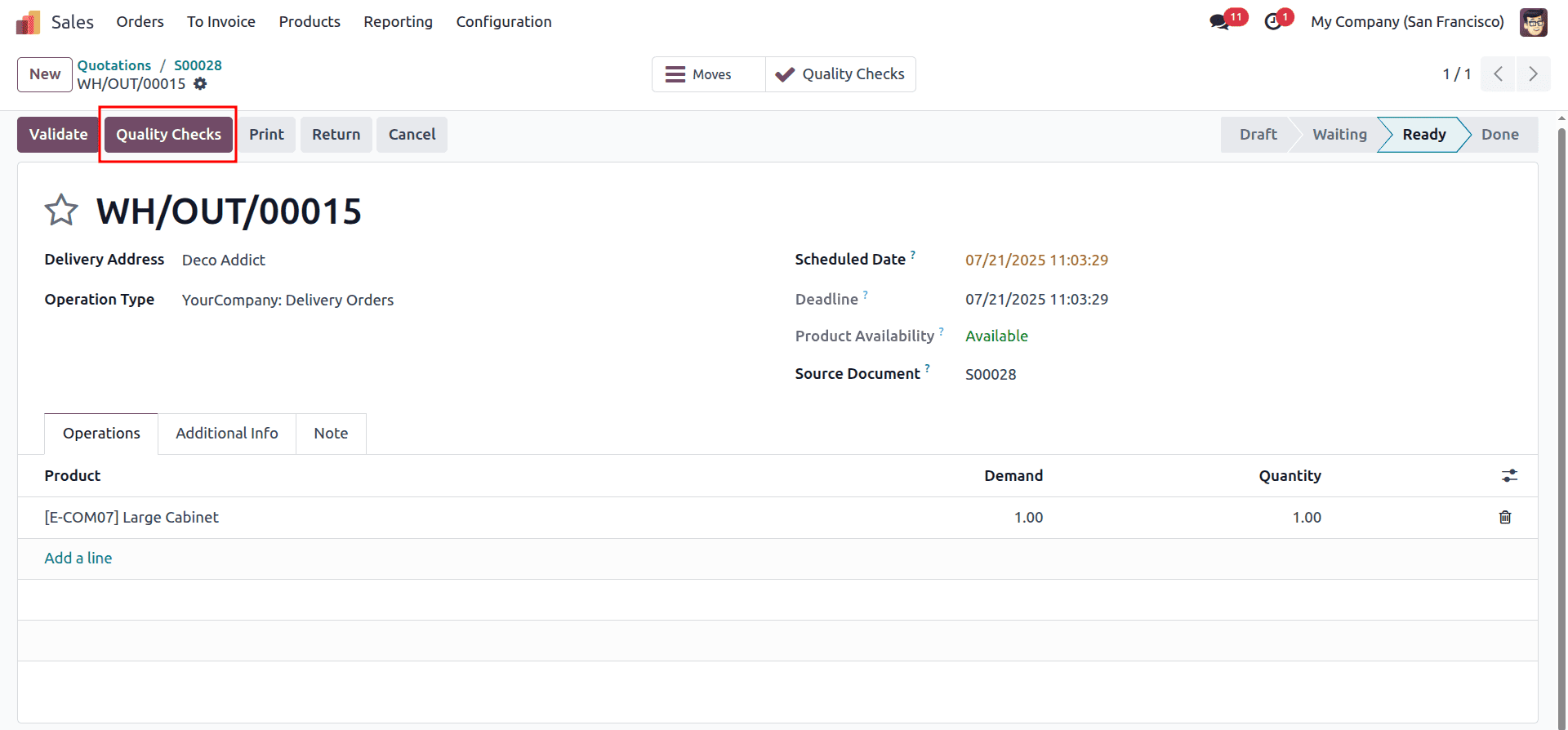The height and width of the screenshot is (730, 1568).
Task: Click the Validate button
Action: tap(58, 135)
